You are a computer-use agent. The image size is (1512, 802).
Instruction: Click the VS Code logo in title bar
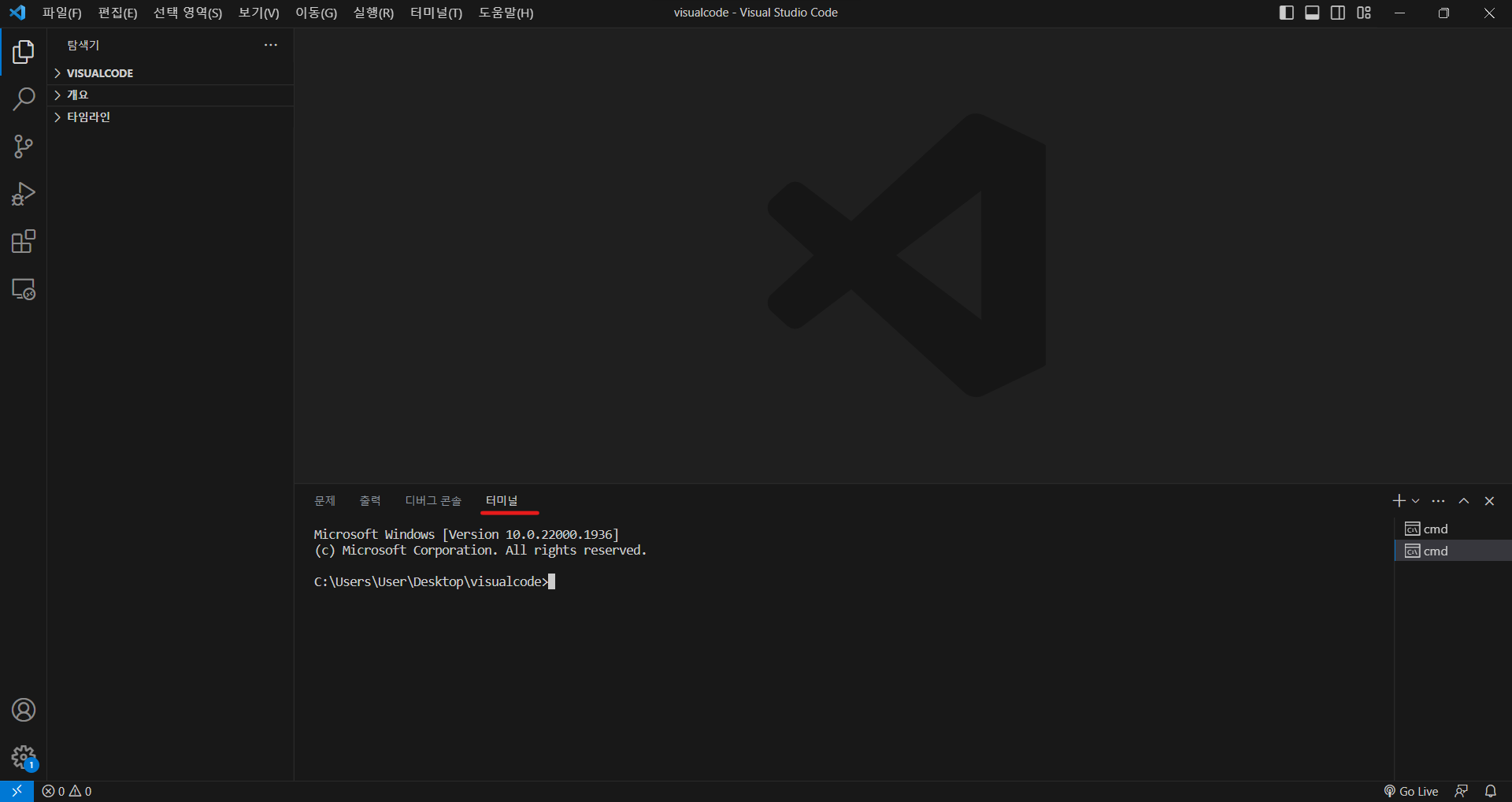pyautogui.click(x=17, y=13)
